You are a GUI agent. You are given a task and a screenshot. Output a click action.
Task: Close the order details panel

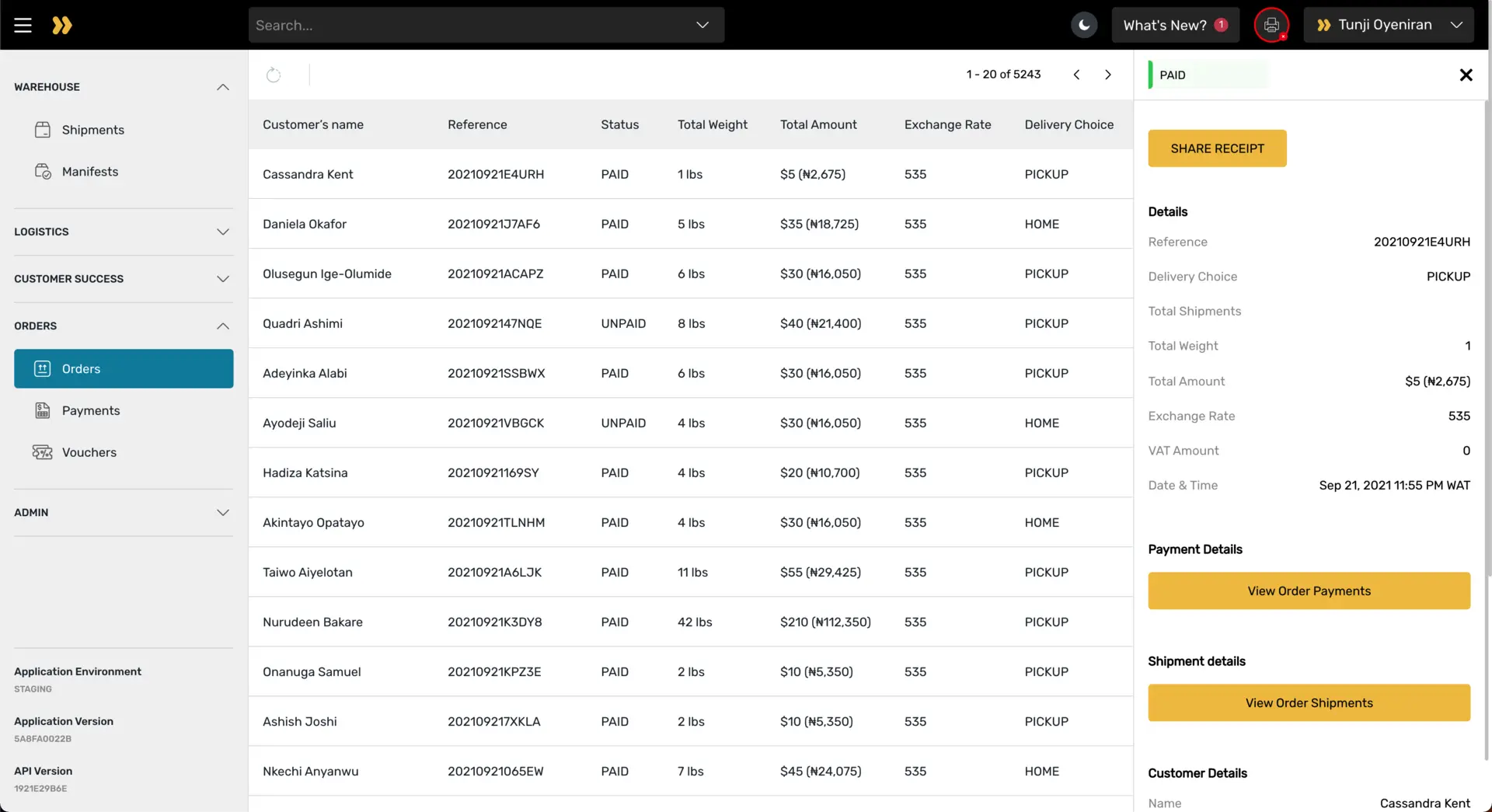point(1466,75)
